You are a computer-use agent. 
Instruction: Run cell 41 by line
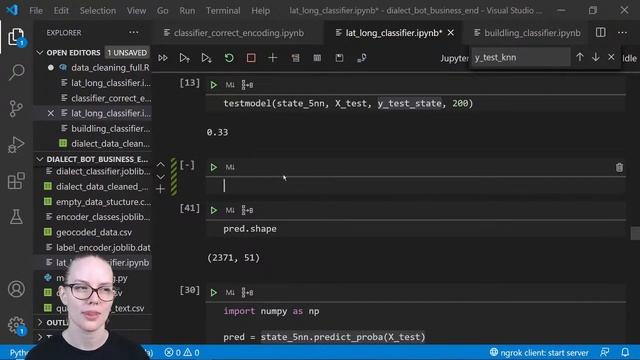(x=247, y=210)
